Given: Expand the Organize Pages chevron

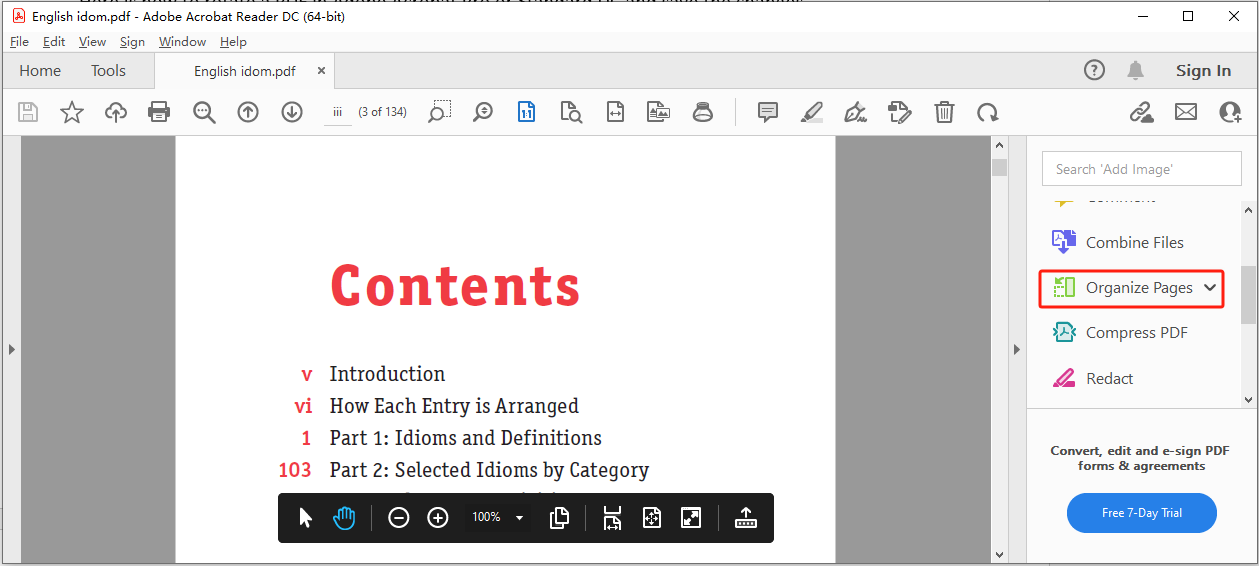Looking at the screenshot, I should pos(1210,288).
